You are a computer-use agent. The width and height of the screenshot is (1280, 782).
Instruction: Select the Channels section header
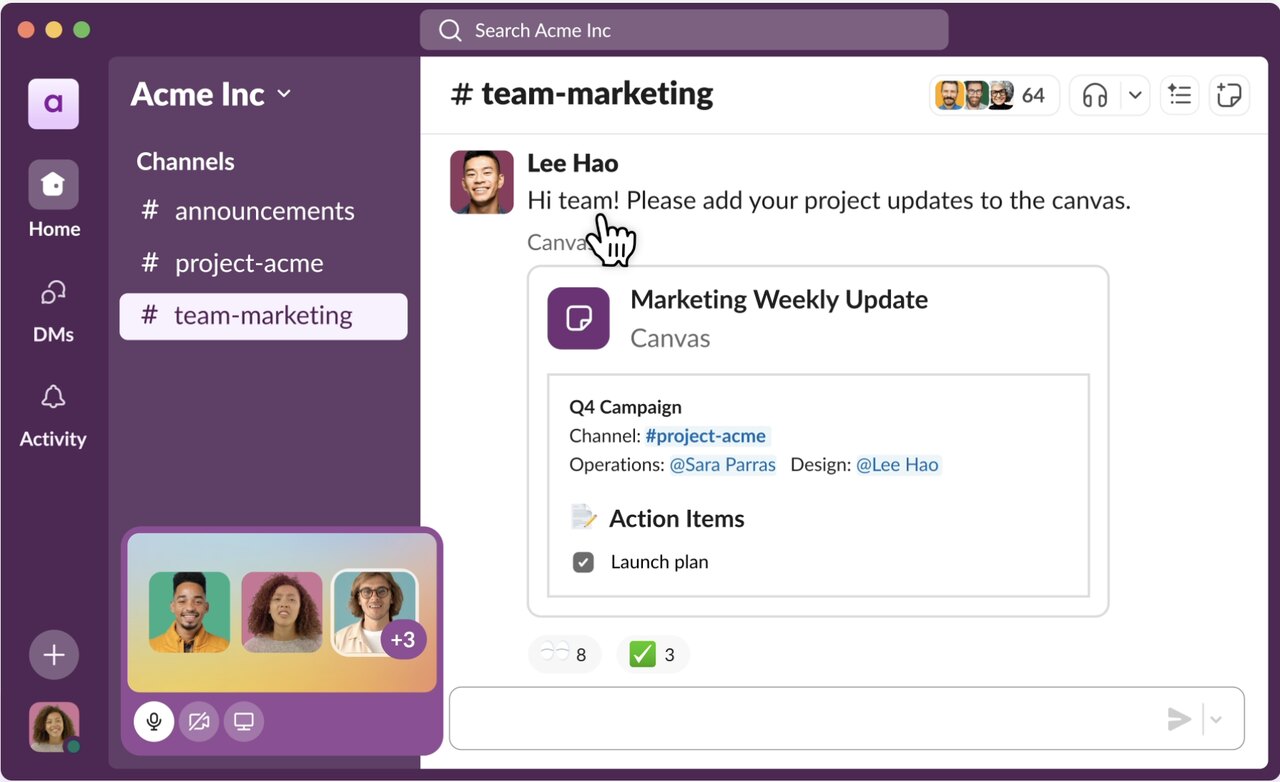tap(185, 162)
